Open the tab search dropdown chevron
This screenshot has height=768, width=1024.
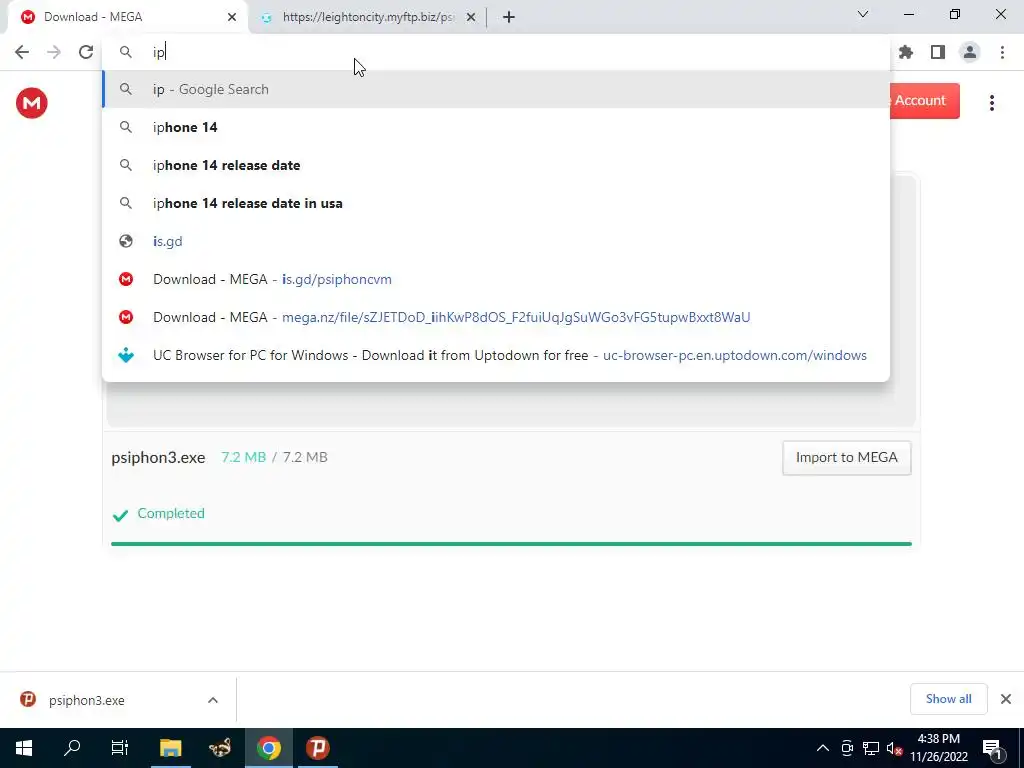(x=863, y=14)
